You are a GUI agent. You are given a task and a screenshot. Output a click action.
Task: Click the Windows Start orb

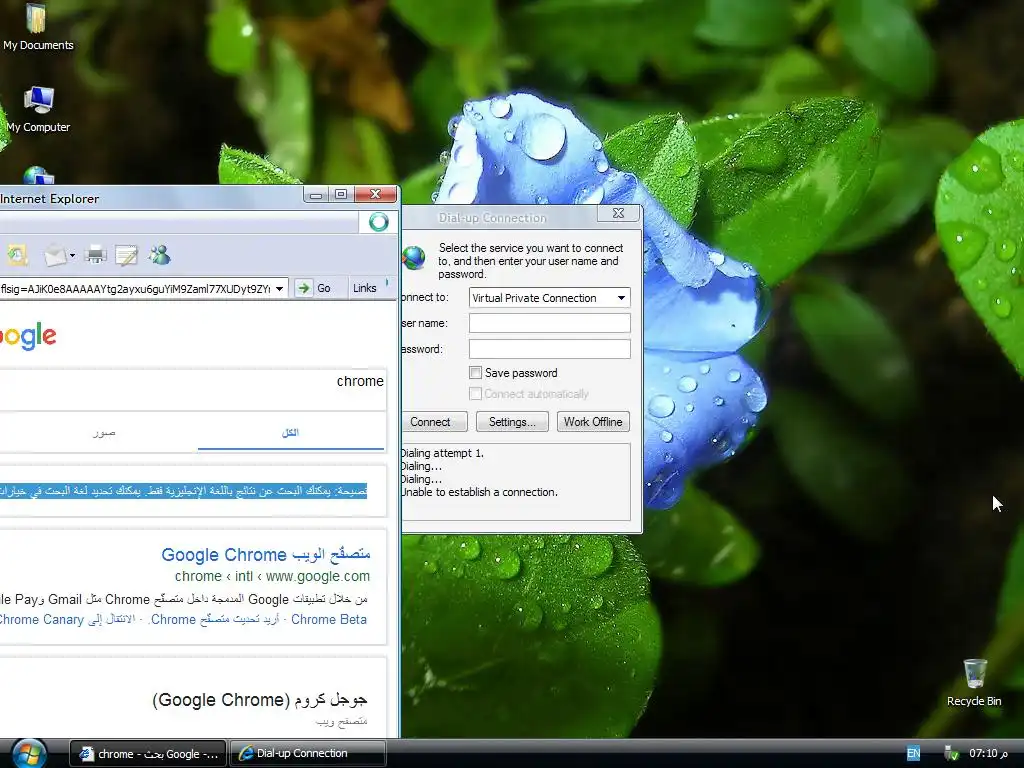(28, 754)
